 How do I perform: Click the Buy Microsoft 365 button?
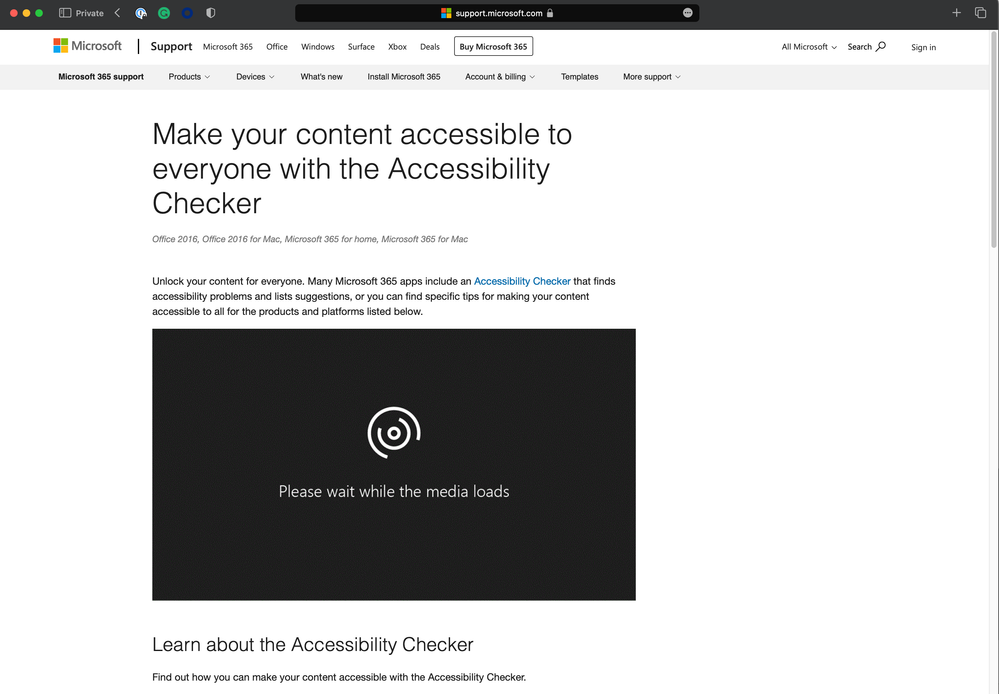pyautogui.click(x=493, y=47)
